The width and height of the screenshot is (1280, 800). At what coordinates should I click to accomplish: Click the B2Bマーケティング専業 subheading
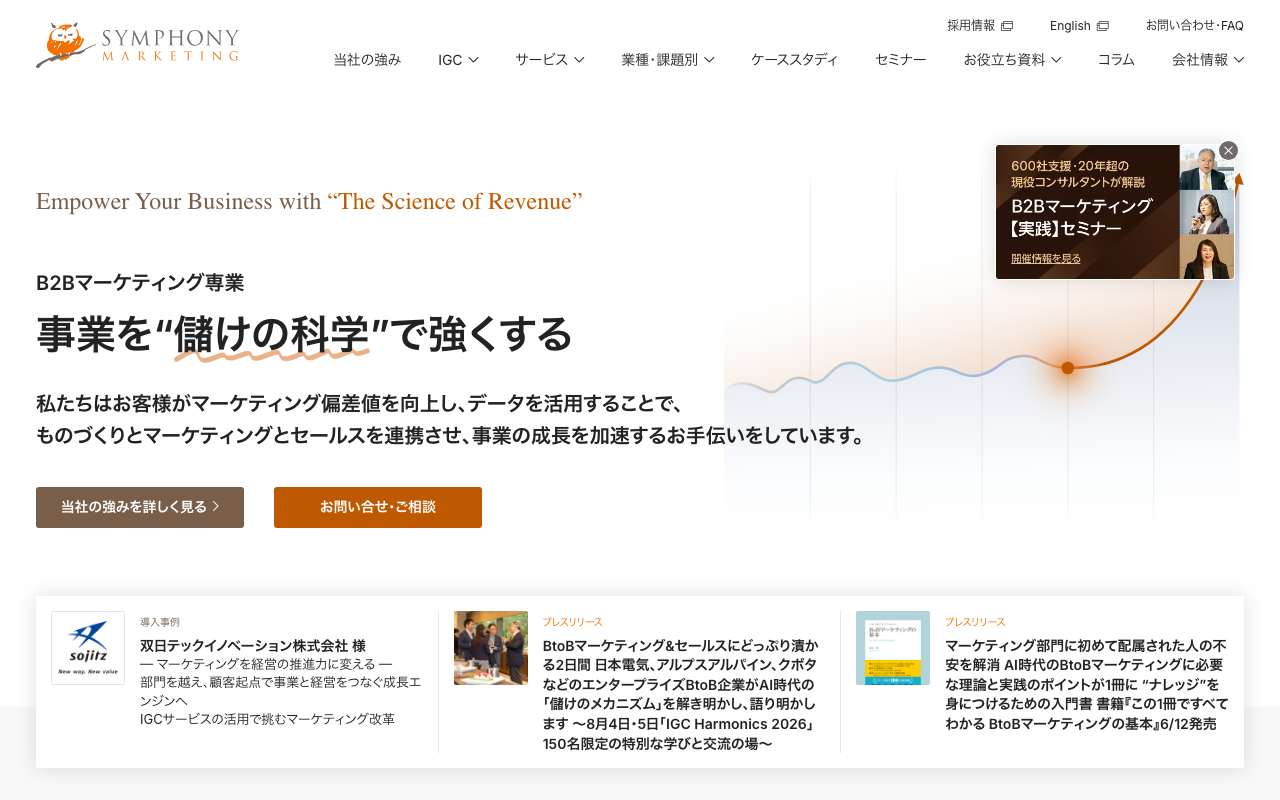click(140, 283)
